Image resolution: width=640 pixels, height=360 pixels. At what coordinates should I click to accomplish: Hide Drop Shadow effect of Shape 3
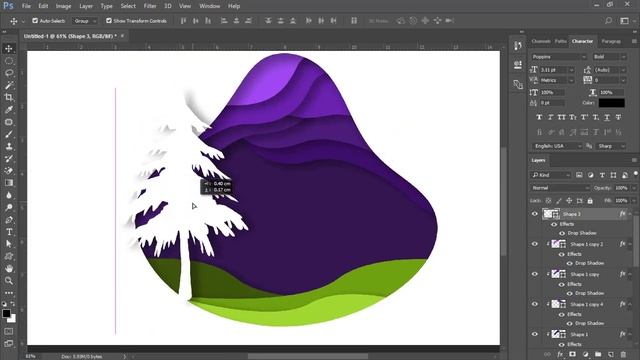click(x=562, y=233)
